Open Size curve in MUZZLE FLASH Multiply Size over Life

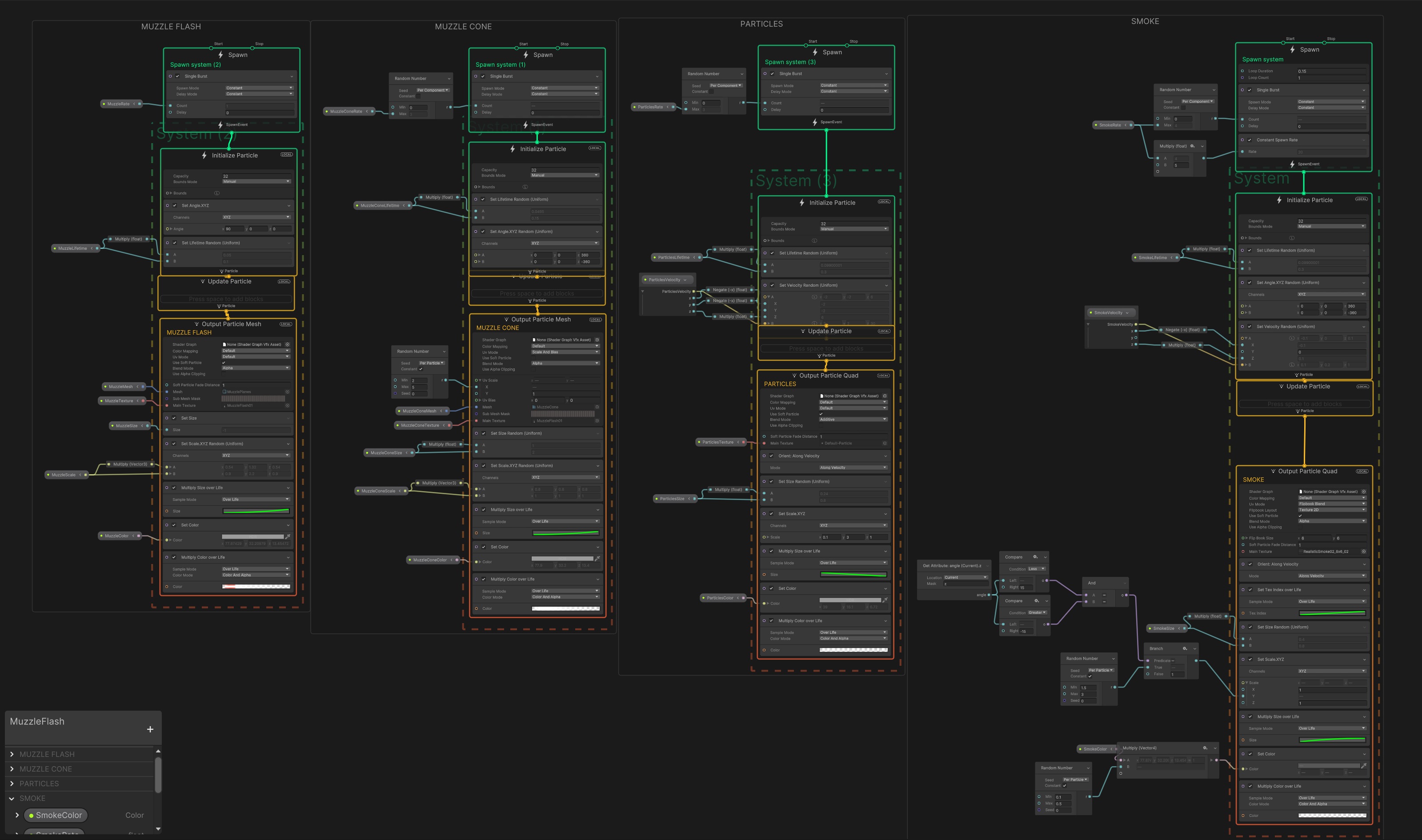tap(256, 511)
